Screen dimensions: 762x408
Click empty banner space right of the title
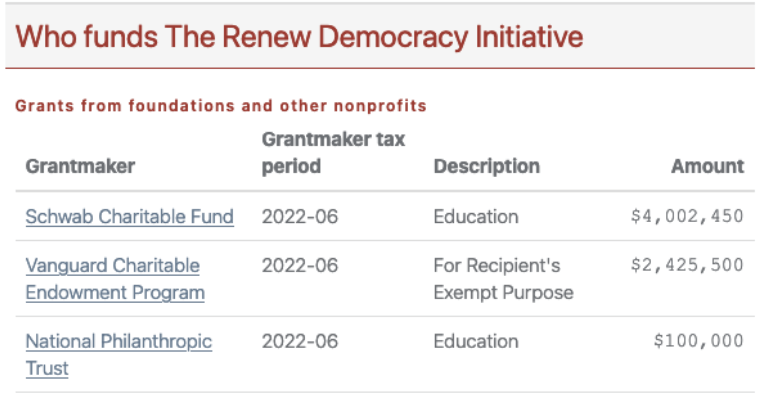pyautogui.click(x=670, y=38)
